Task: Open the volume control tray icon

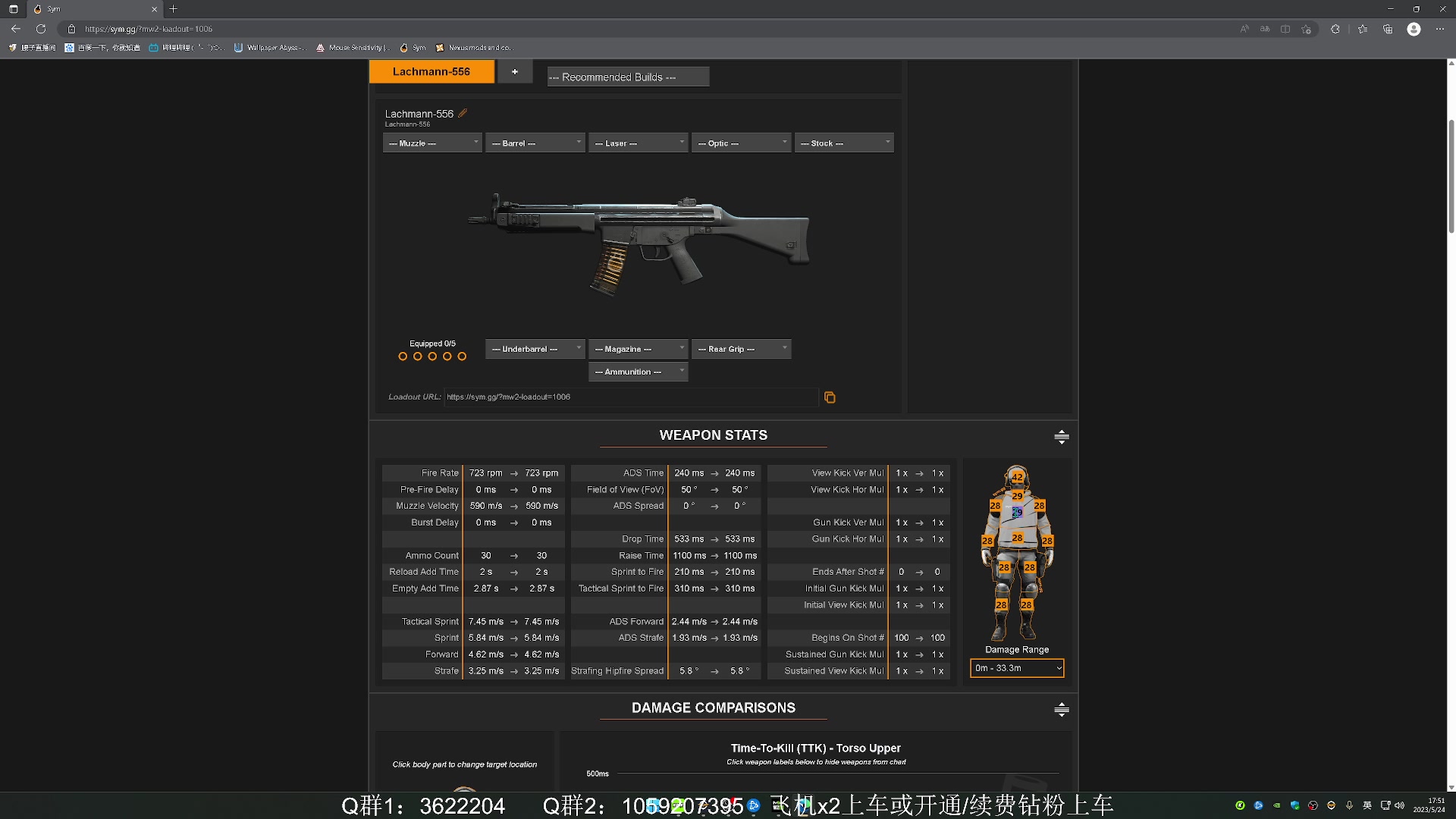Action: (1399, 805)
